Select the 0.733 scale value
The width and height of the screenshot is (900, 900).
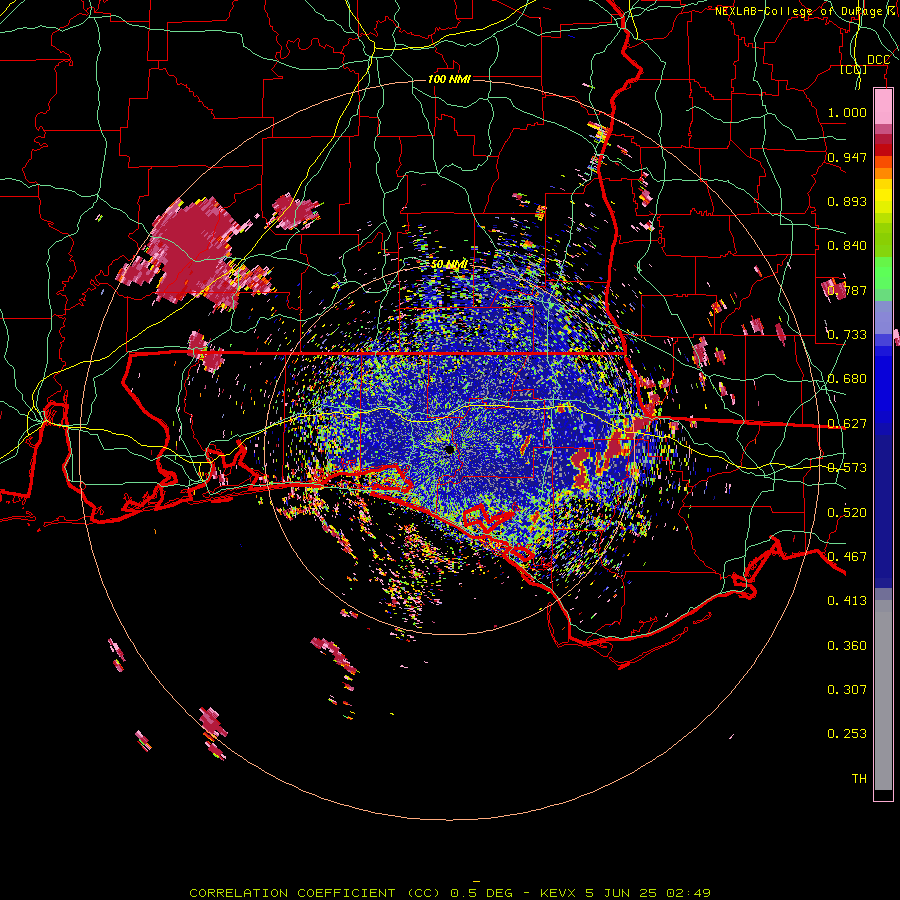coord(847,334)
